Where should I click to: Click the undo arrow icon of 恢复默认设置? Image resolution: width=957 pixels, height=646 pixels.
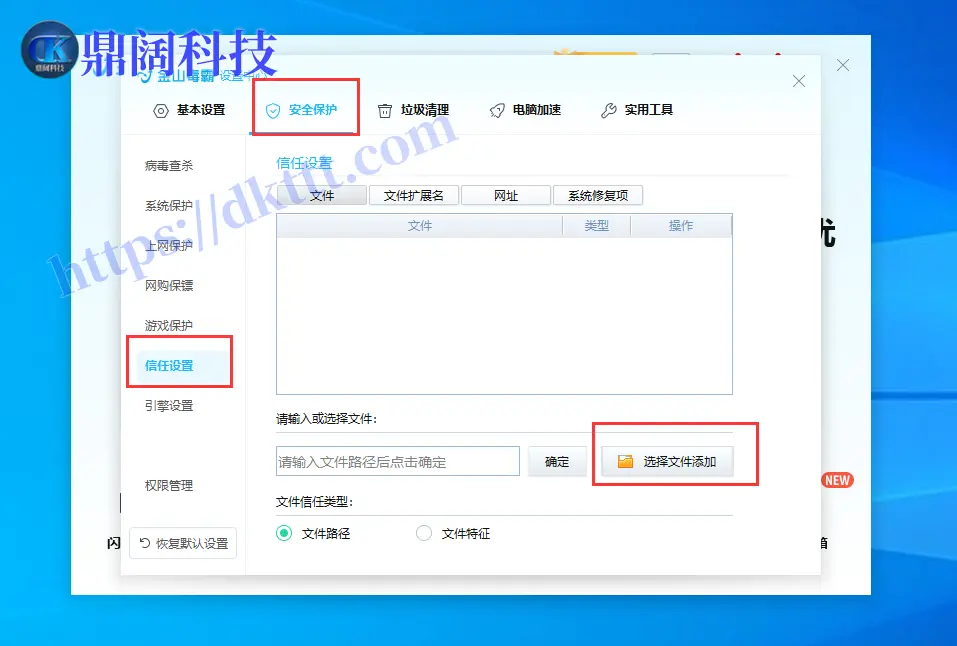tap(145, 544)
